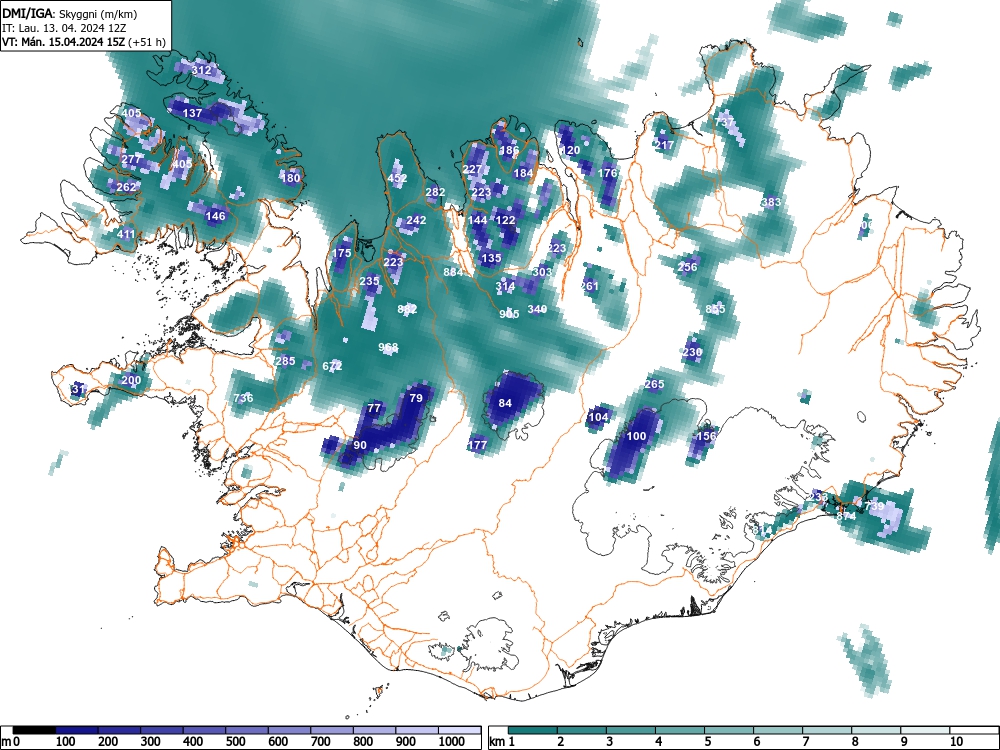Click visibility value '180' on the map
Screen dimensions: 1000x750
pyautogui.click(x=291, y=178)
